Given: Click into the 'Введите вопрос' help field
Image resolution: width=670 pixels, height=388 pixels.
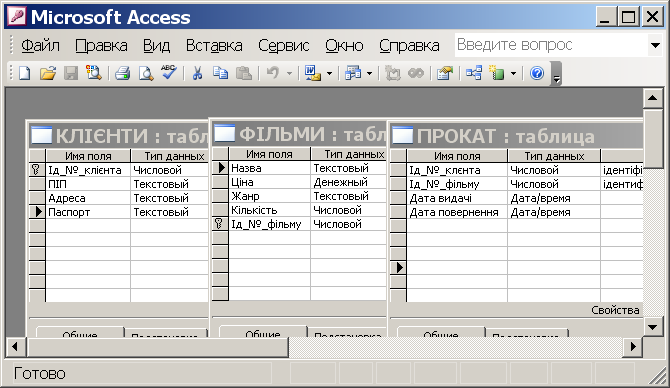Looking at the screenshot, I should coord(551,45).
